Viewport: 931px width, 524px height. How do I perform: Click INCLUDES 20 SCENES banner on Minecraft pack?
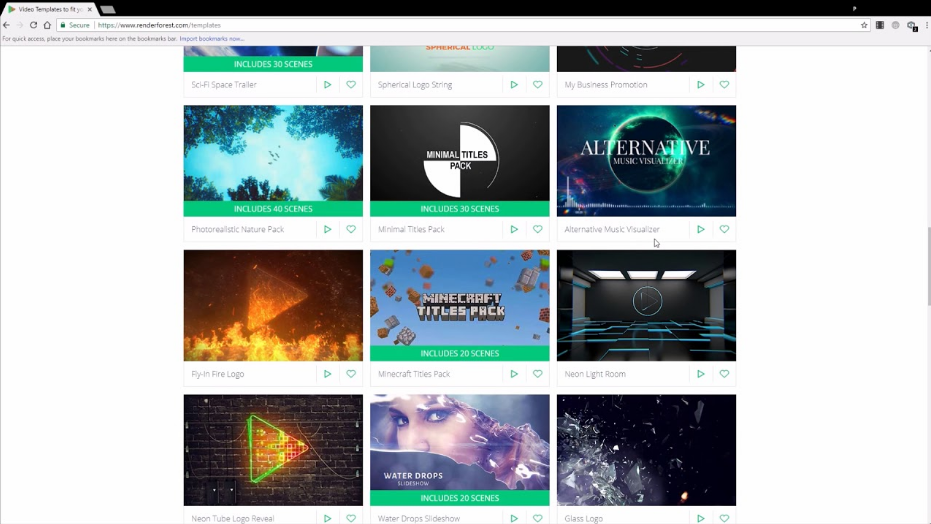pyautogui.click(x=460, y=353)
